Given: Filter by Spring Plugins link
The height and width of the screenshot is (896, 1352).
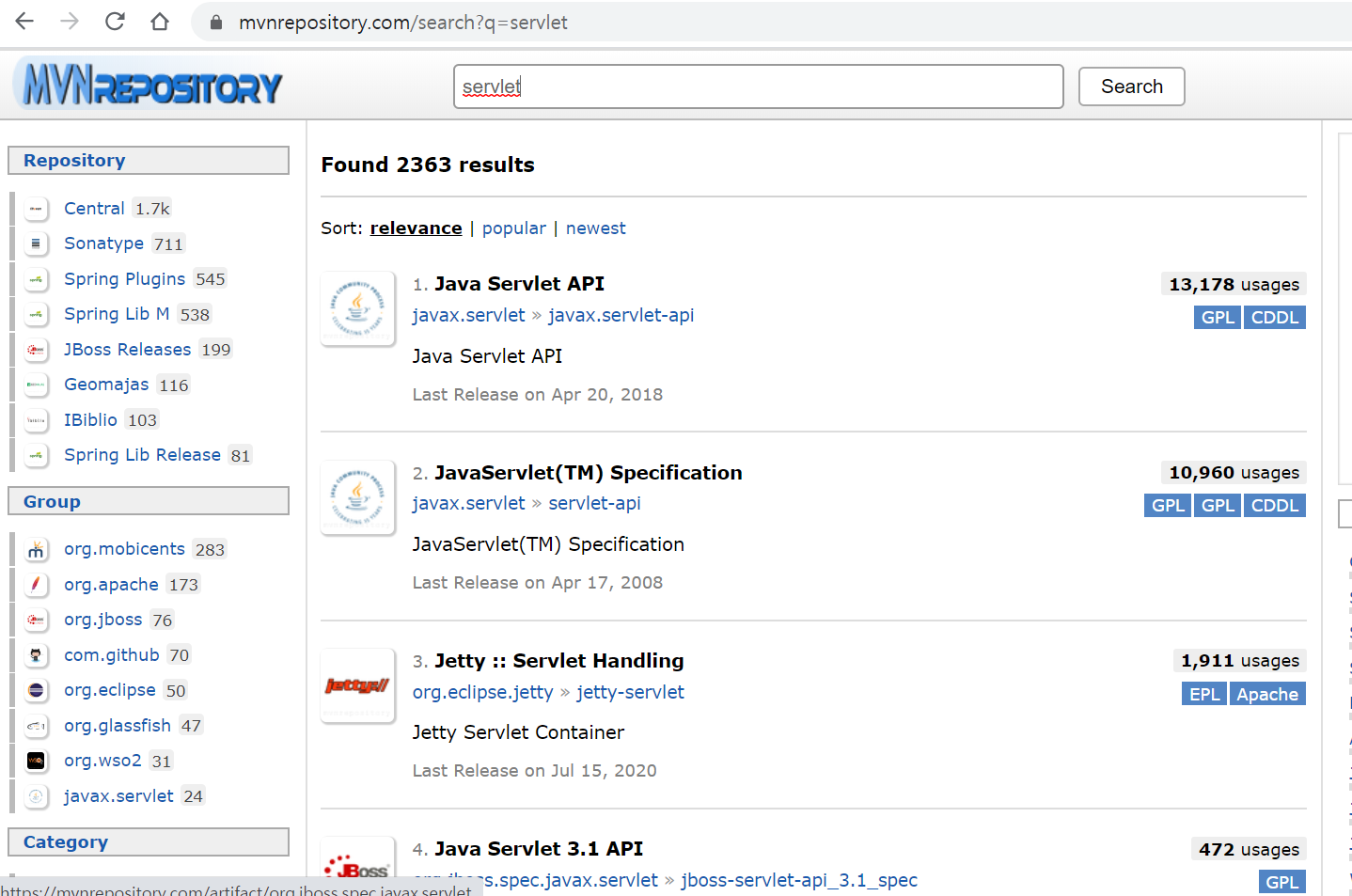Looking at the screenshot, I should (124, 279).
